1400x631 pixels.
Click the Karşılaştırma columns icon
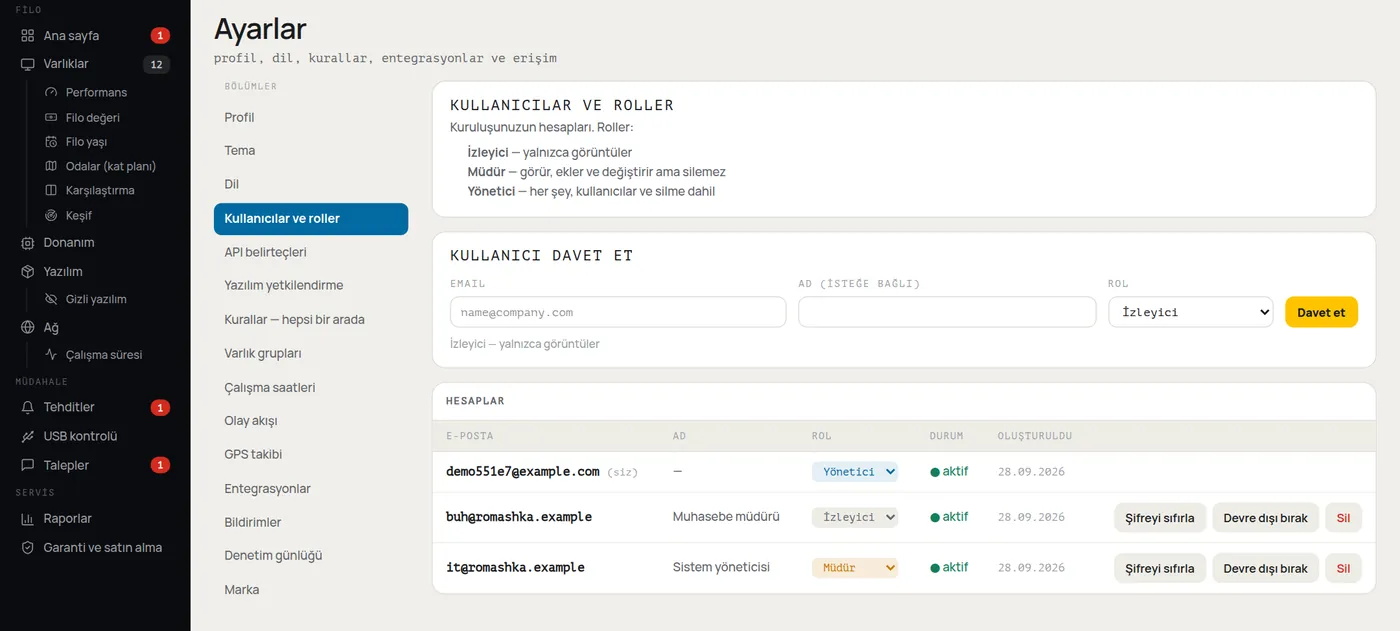(x=52, y=190)
